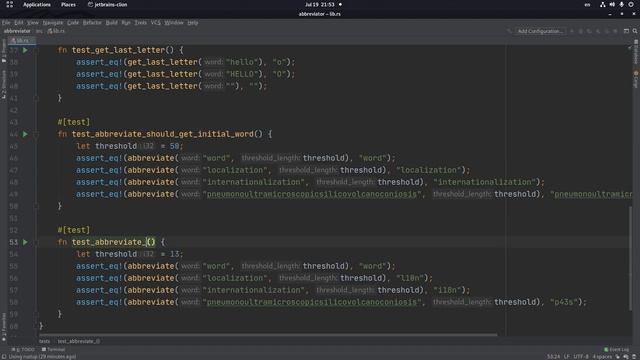640x360 pixels.
Task: Open the Structure tool window strip
Action: [4, 84]
